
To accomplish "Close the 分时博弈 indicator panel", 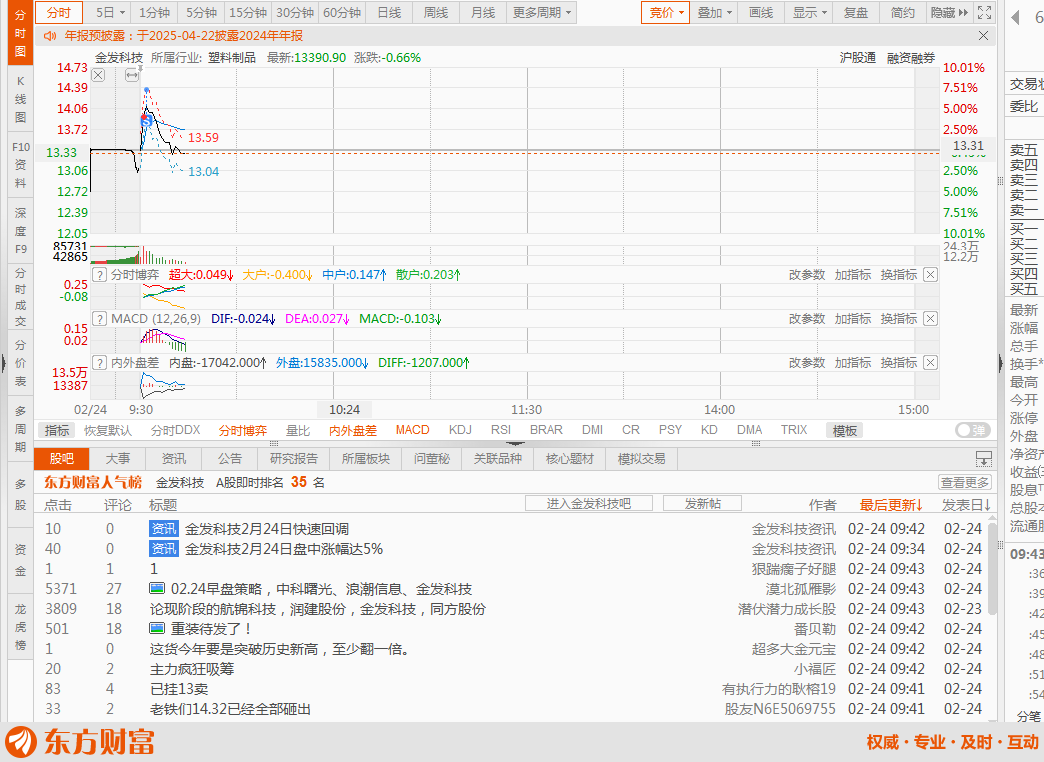I will tap(931, 275).
